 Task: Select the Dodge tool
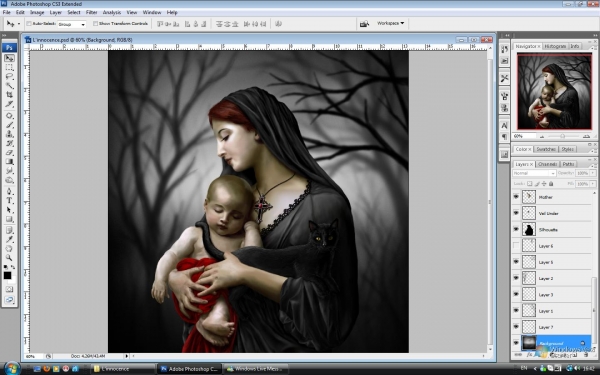[9, 180]
